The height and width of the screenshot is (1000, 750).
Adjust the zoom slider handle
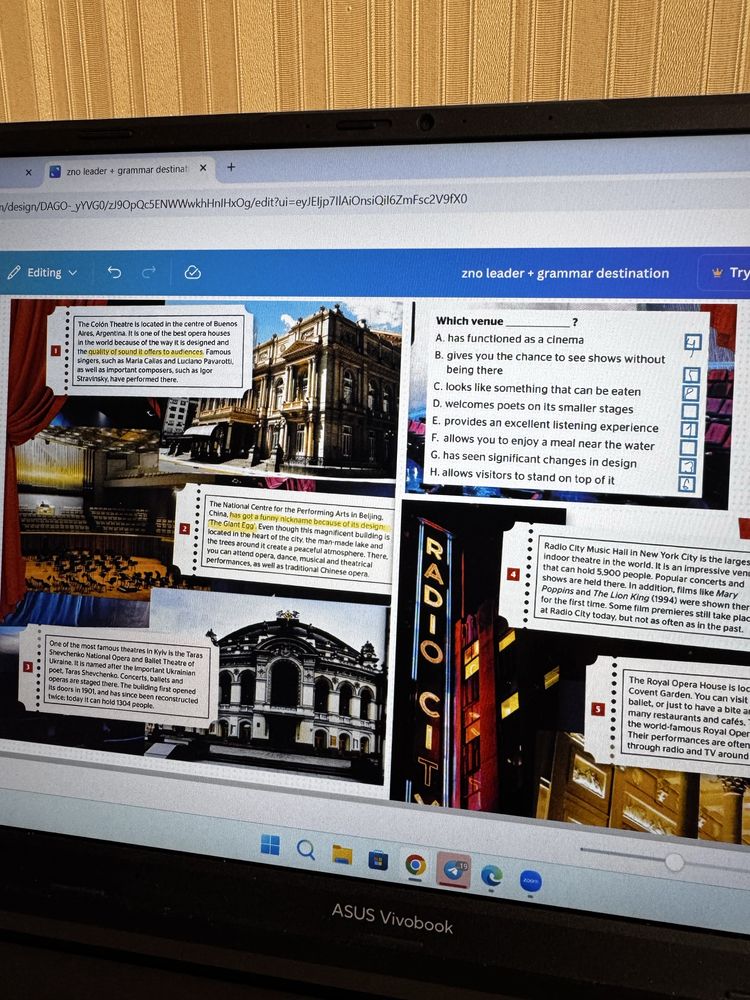pyautogui.click(x=674, y=862)
